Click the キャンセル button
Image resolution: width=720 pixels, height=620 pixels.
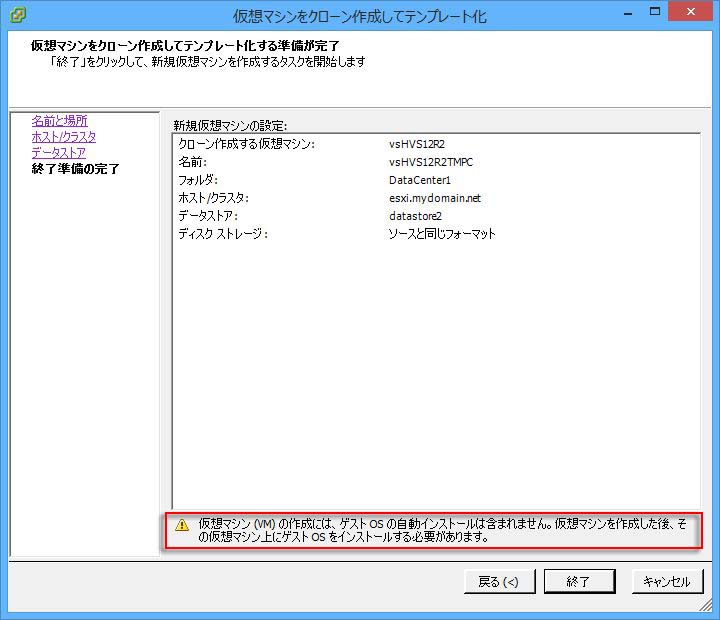pyautogui.click(x=668, y=581)
